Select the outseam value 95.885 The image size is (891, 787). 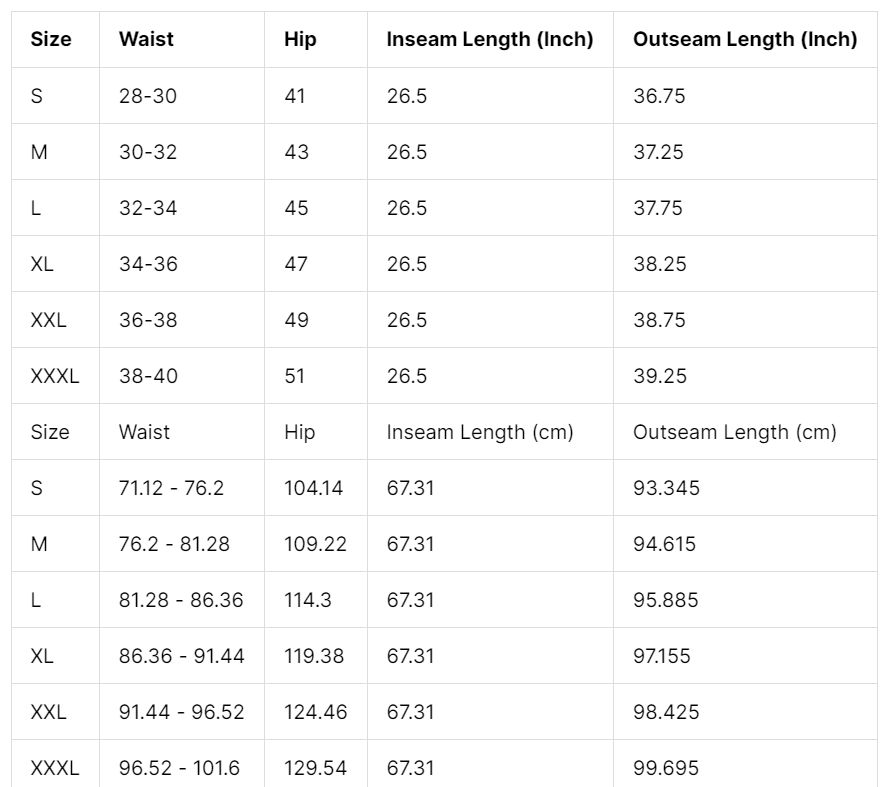pos(665,600)
